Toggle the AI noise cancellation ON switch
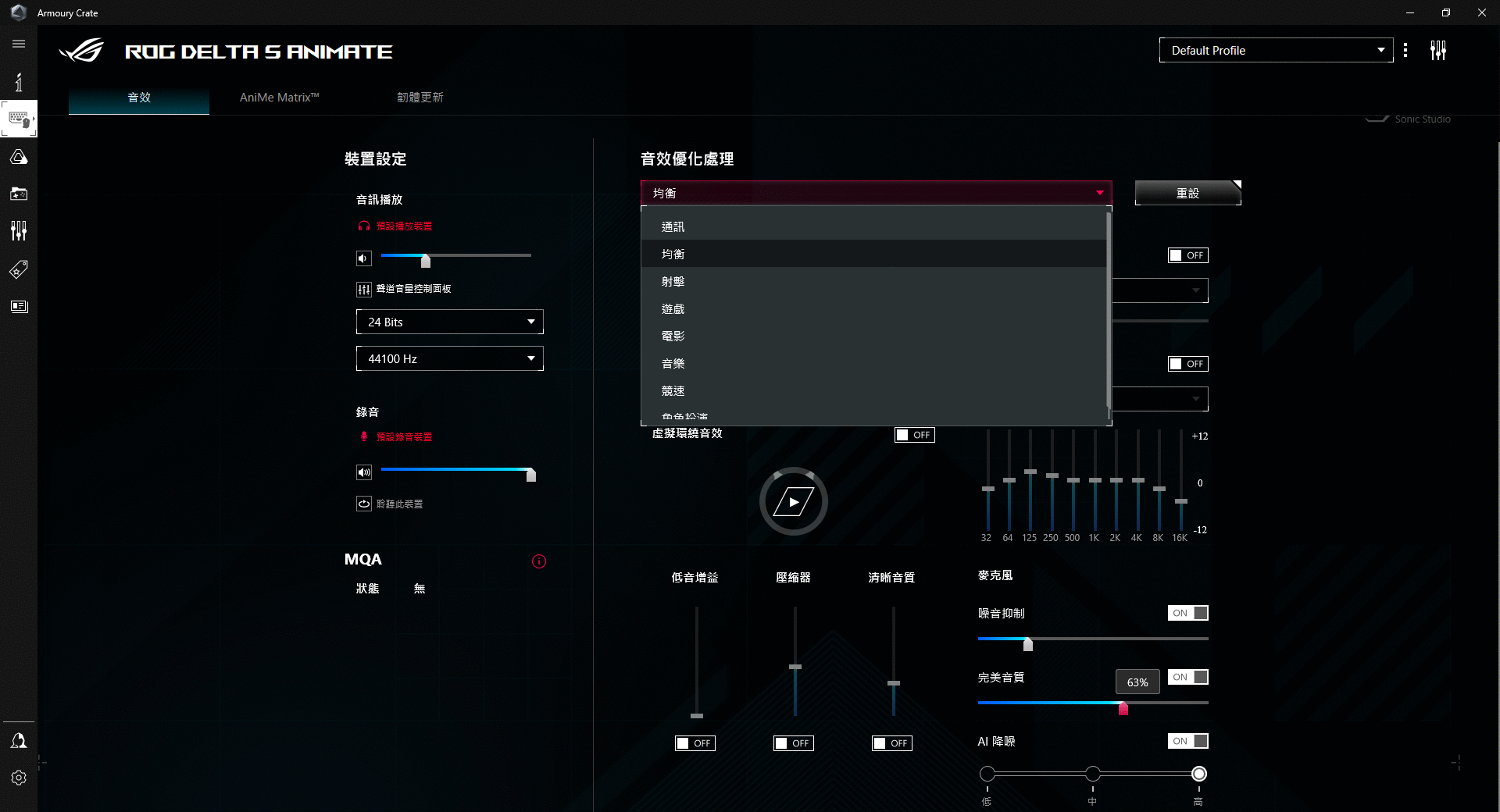Viewport: 1500px width, 812px height. (1188, 741)
